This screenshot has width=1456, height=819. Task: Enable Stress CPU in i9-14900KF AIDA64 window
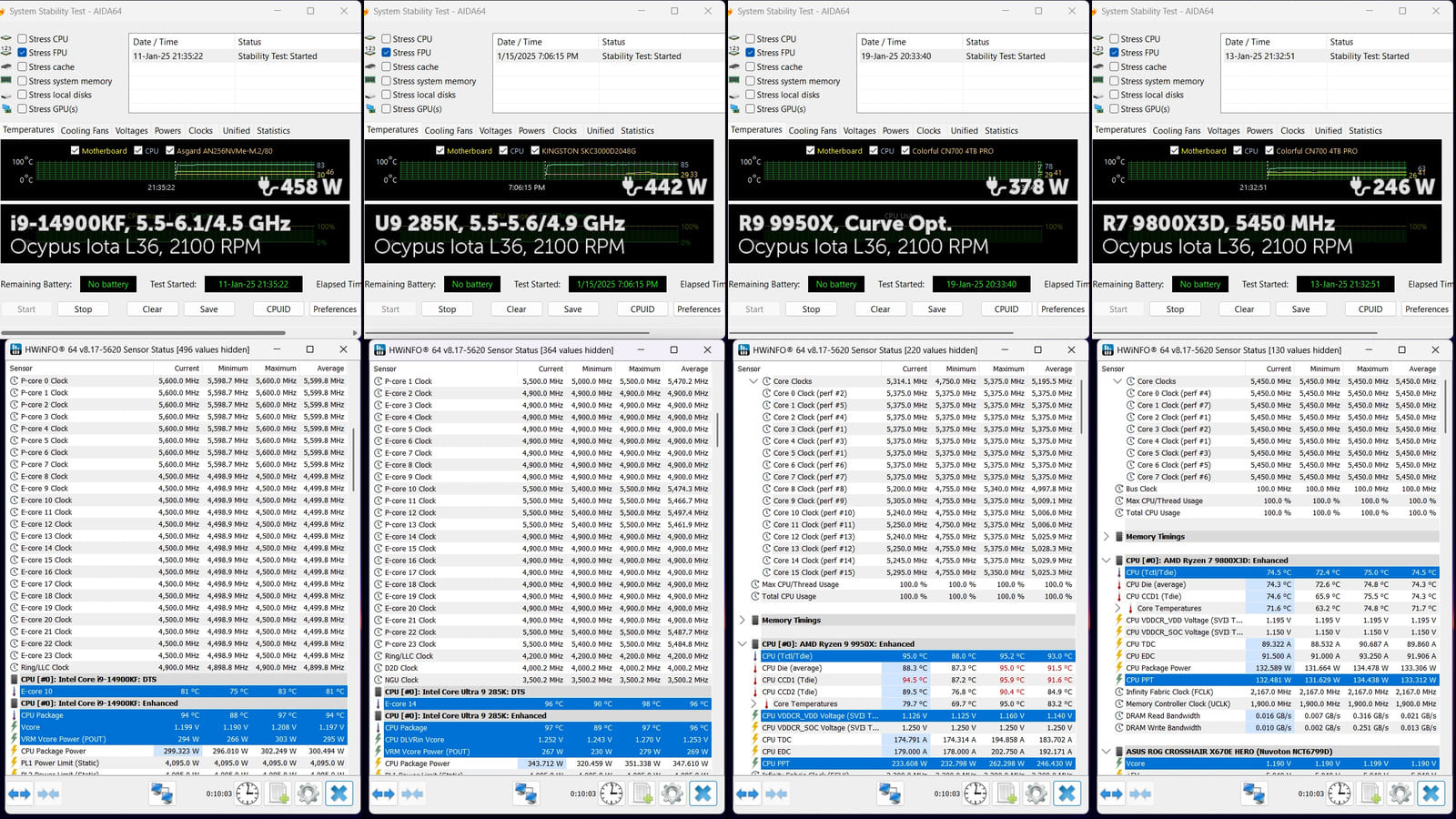click(22, 39)
